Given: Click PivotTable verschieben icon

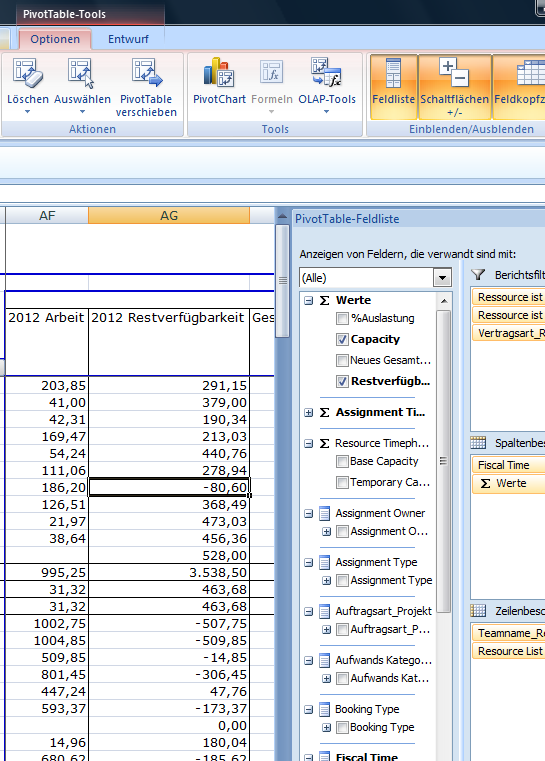Looking at the screenshot, I should [x=147, y=73].
